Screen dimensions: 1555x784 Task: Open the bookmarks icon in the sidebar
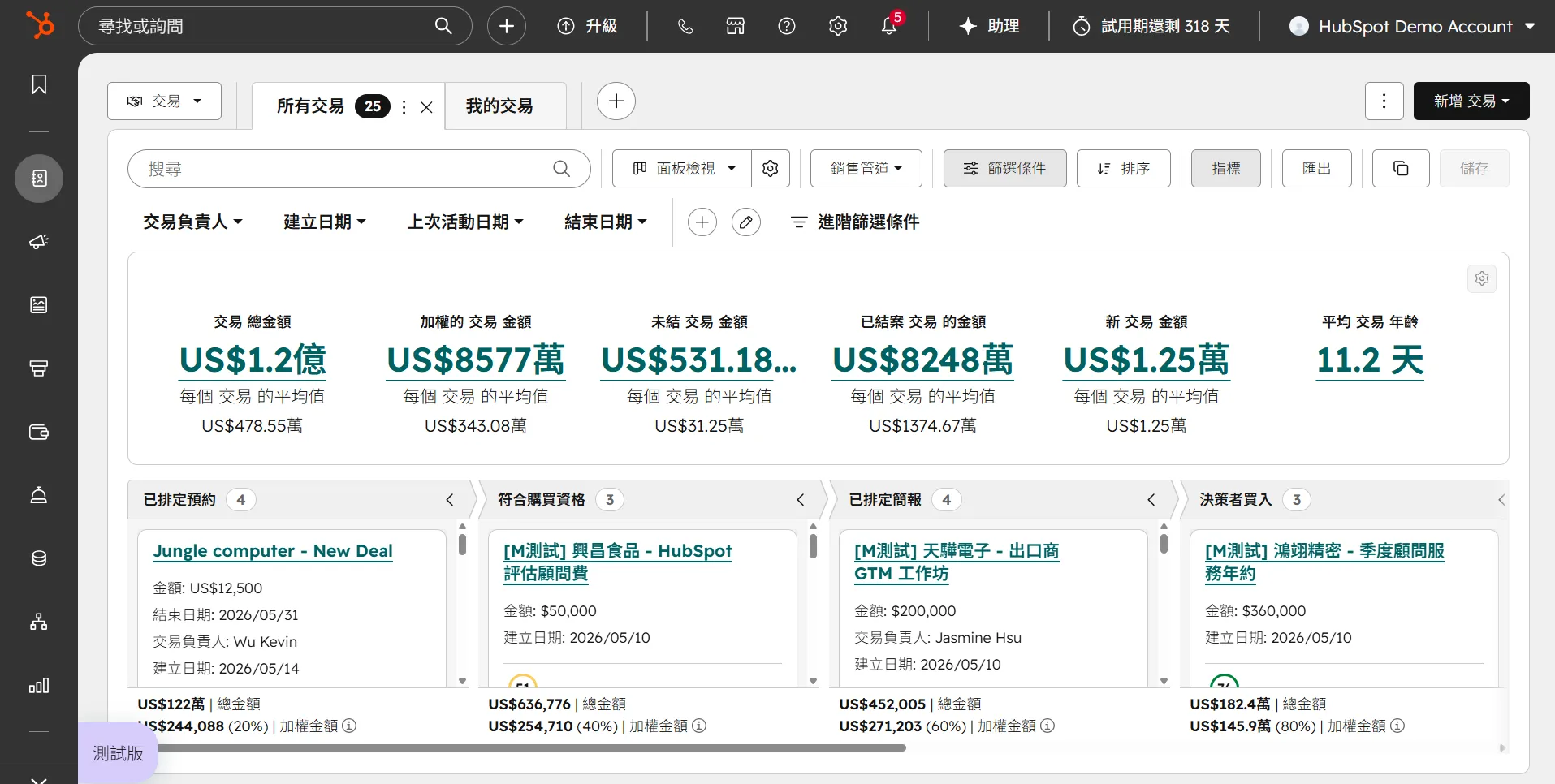(39, 84)
